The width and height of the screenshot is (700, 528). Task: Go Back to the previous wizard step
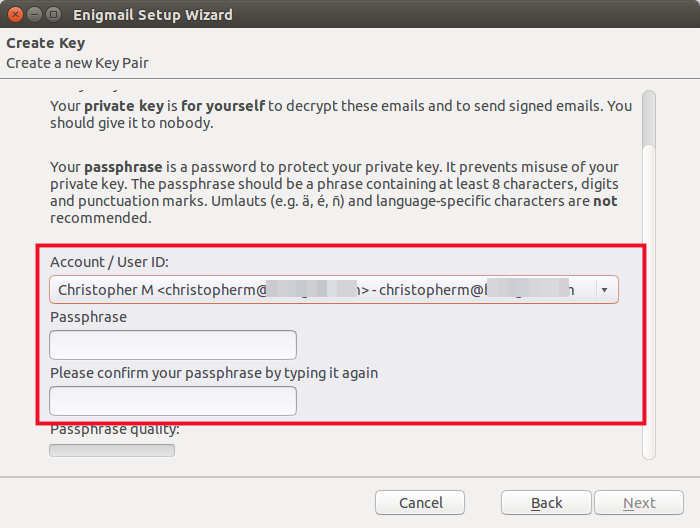546,503
